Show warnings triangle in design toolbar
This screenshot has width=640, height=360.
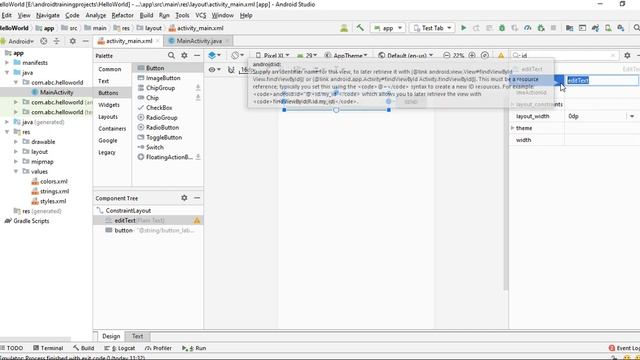(x=501, y=56)
